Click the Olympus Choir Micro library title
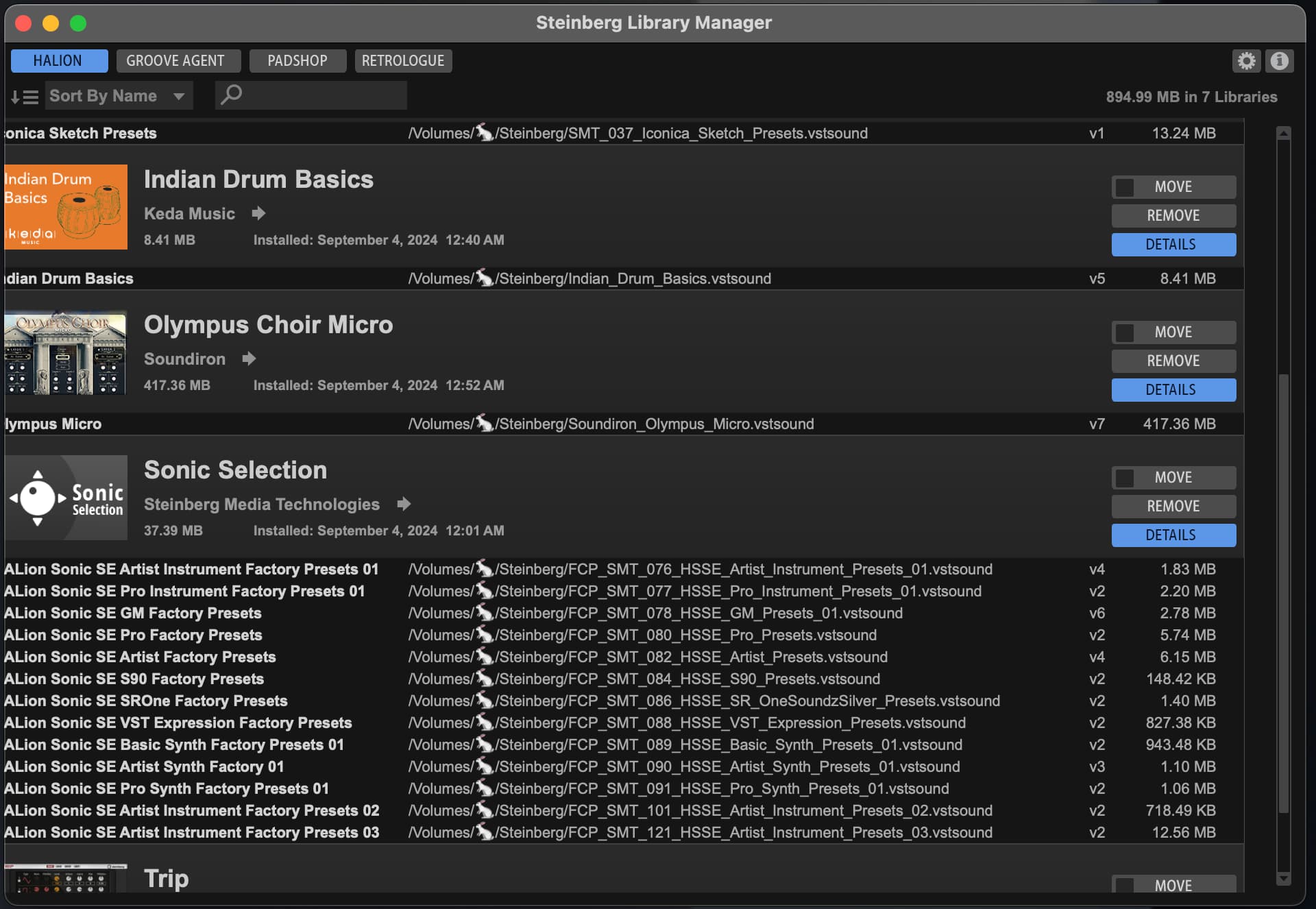 (268, 325)
